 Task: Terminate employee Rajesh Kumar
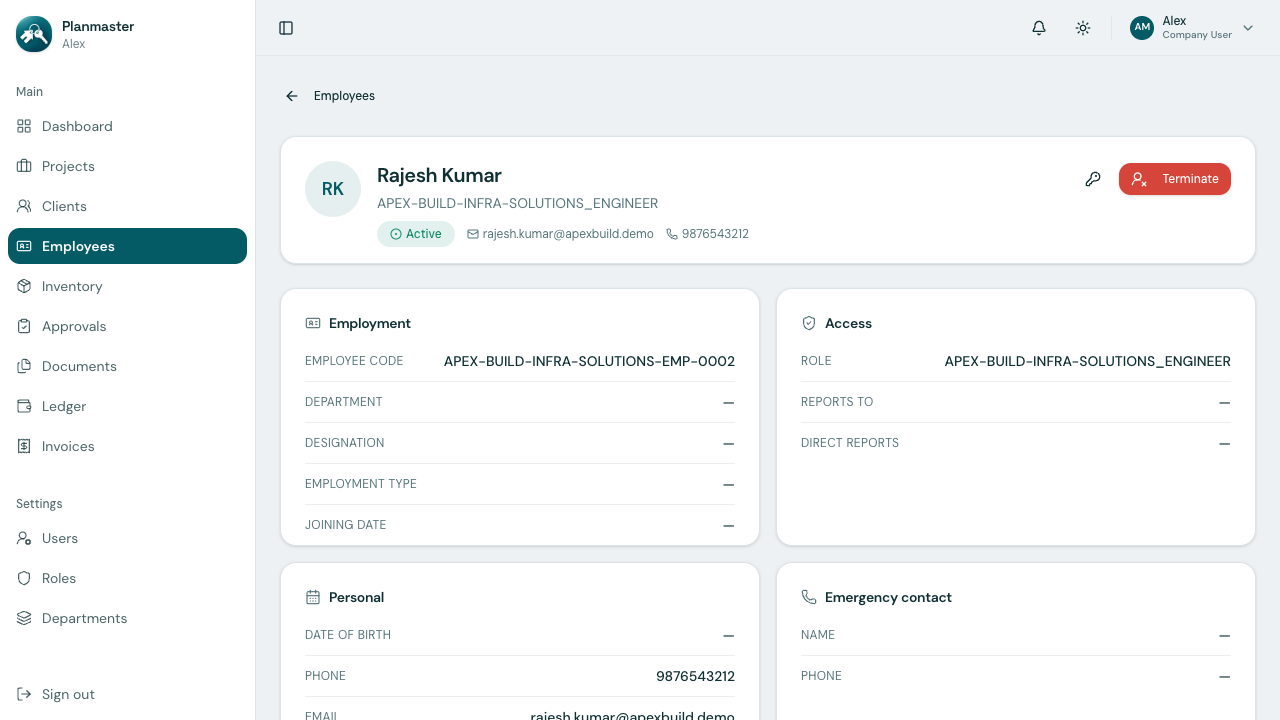[1175, 179]
